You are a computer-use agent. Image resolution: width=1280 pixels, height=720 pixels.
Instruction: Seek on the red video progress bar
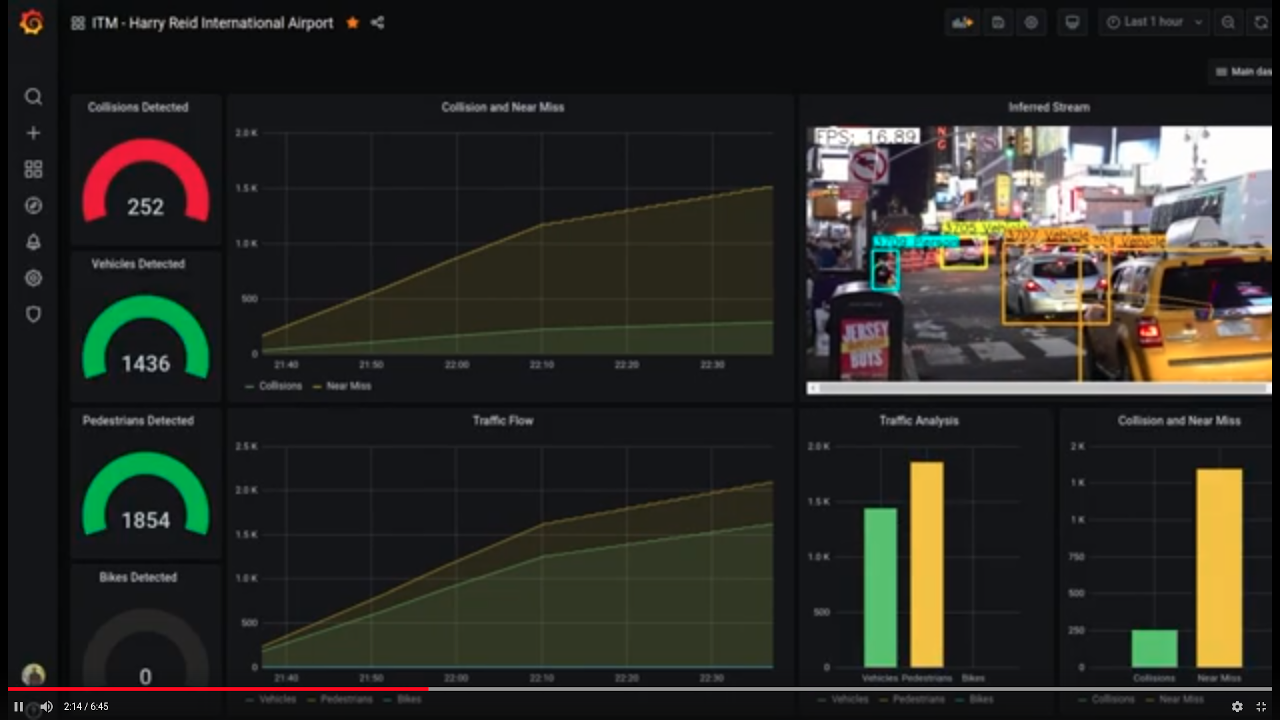[x=218, y=689]
